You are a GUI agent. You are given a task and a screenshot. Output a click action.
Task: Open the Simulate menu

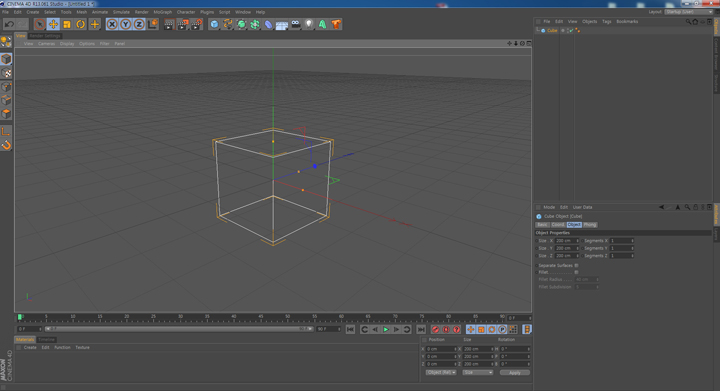coord(121,12)
